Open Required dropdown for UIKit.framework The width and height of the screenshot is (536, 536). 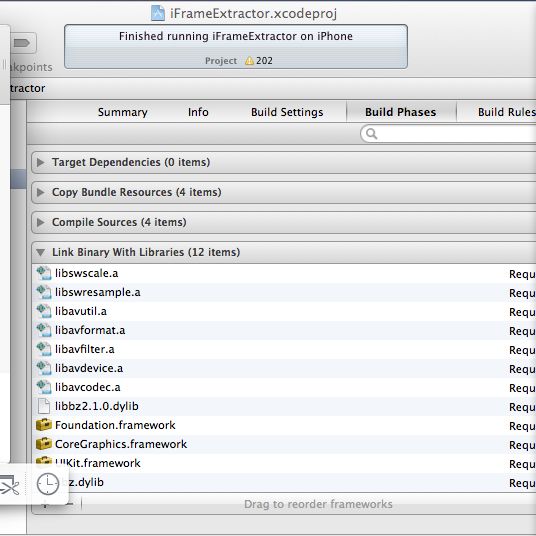(522, 464)
